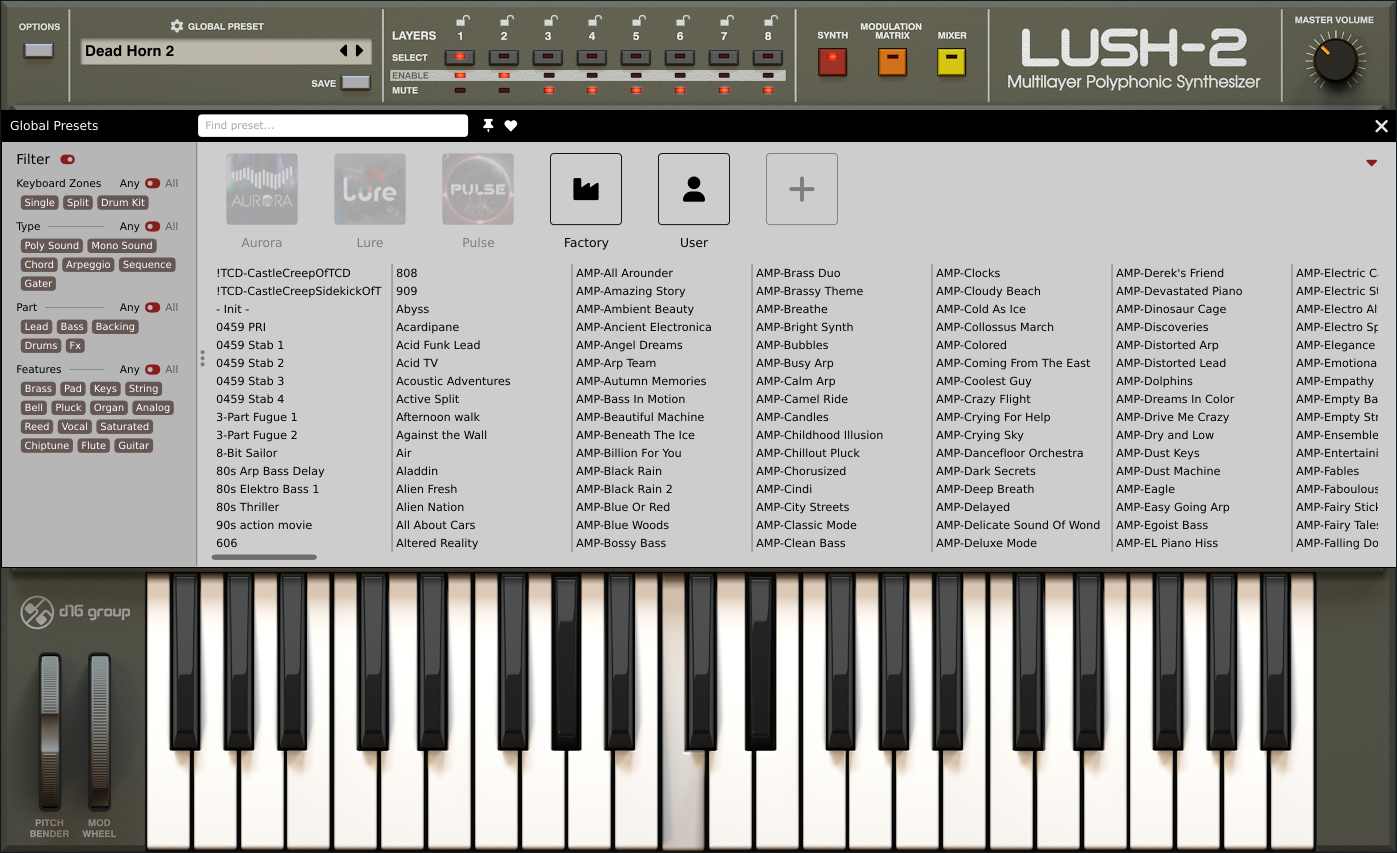The height and width of the screenshot is (853, 1397).
Task: Open the panel splitter dots handle
Action: (202, 358)
